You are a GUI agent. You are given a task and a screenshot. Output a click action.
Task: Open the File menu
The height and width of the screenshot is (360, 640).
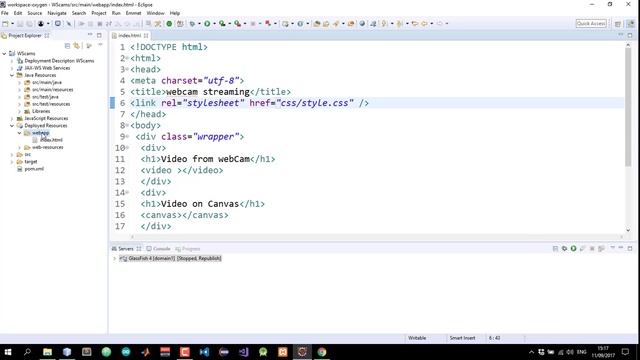click(x=5, y=13)
